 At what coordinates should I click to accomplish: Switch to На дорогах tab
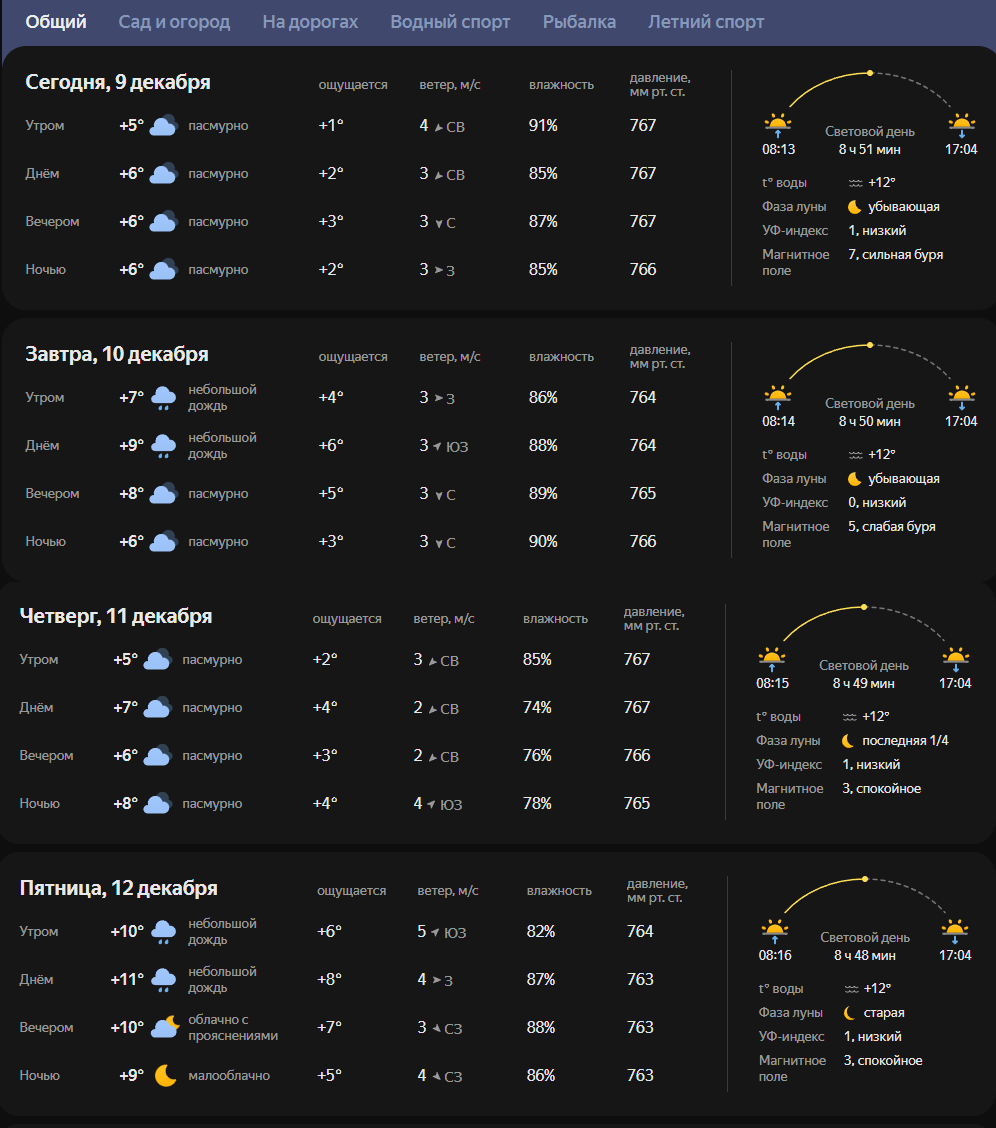tap(310, 22)
